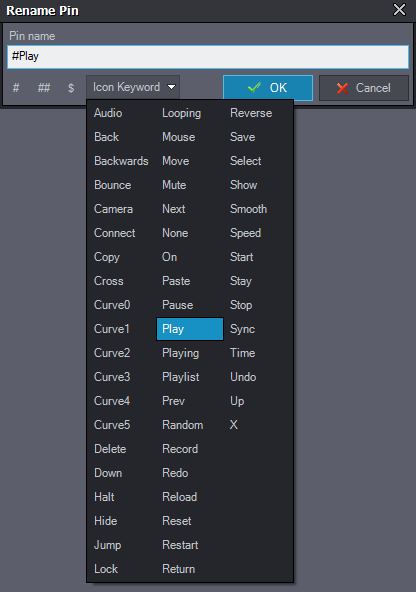This screenshot has width=416, height=592.
Task: Pick the Undo keyword
Action: tap(243, 377)
